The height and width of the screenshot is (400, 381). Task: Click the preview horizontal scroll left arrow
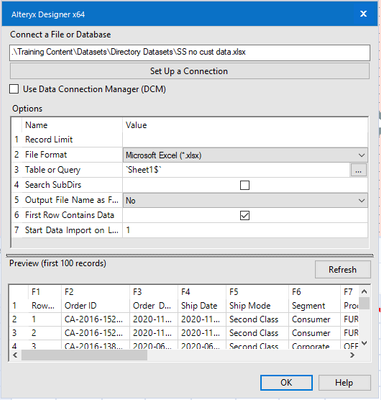point(15,355)
